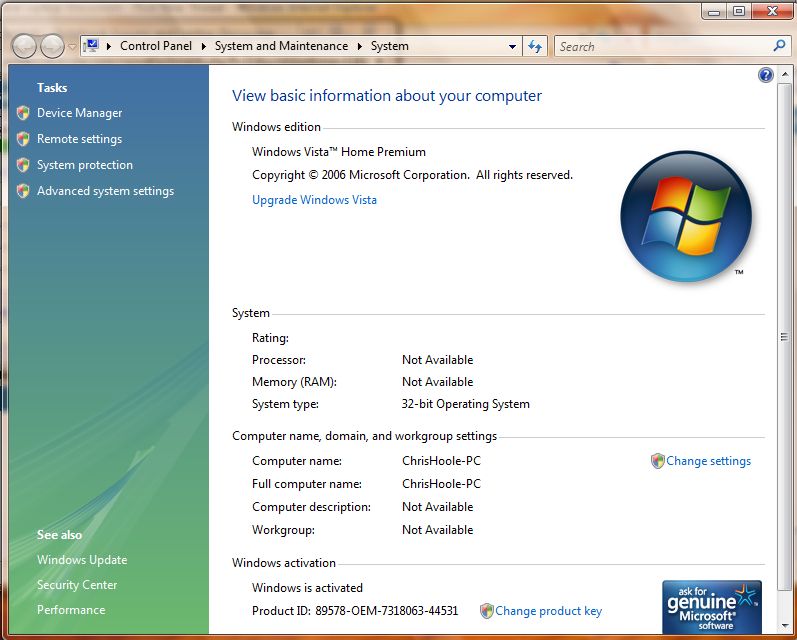Viewport: 797px width, 640px height.
Task: Select the System breadcrumb item
Action: click(x=389, y=46)
